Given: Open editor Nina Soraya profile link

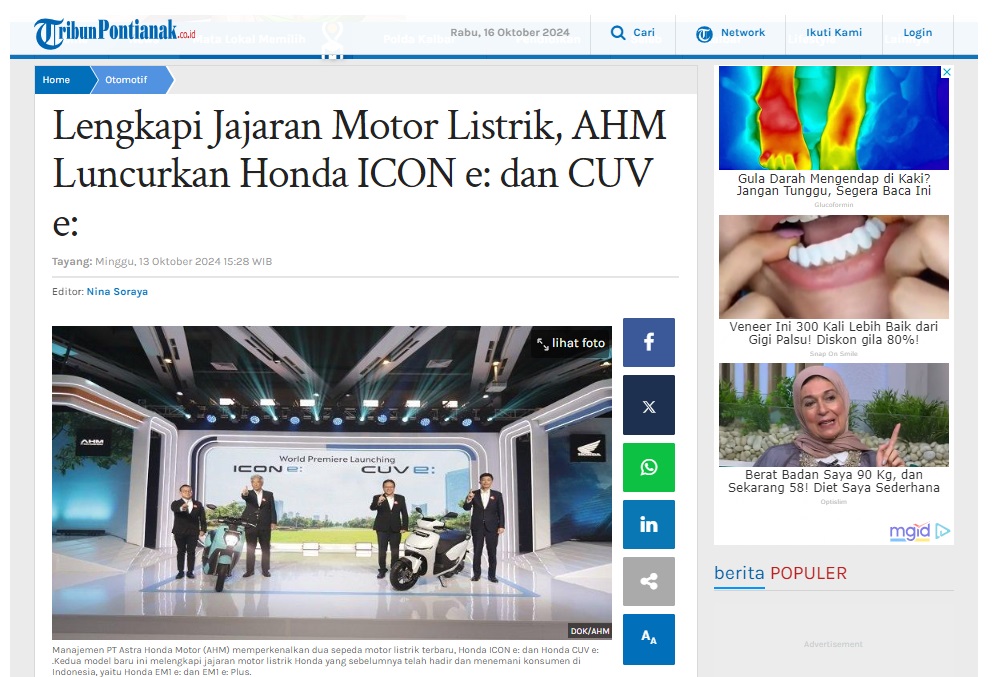Looking at the screenshot, I should tap(117, 292).
